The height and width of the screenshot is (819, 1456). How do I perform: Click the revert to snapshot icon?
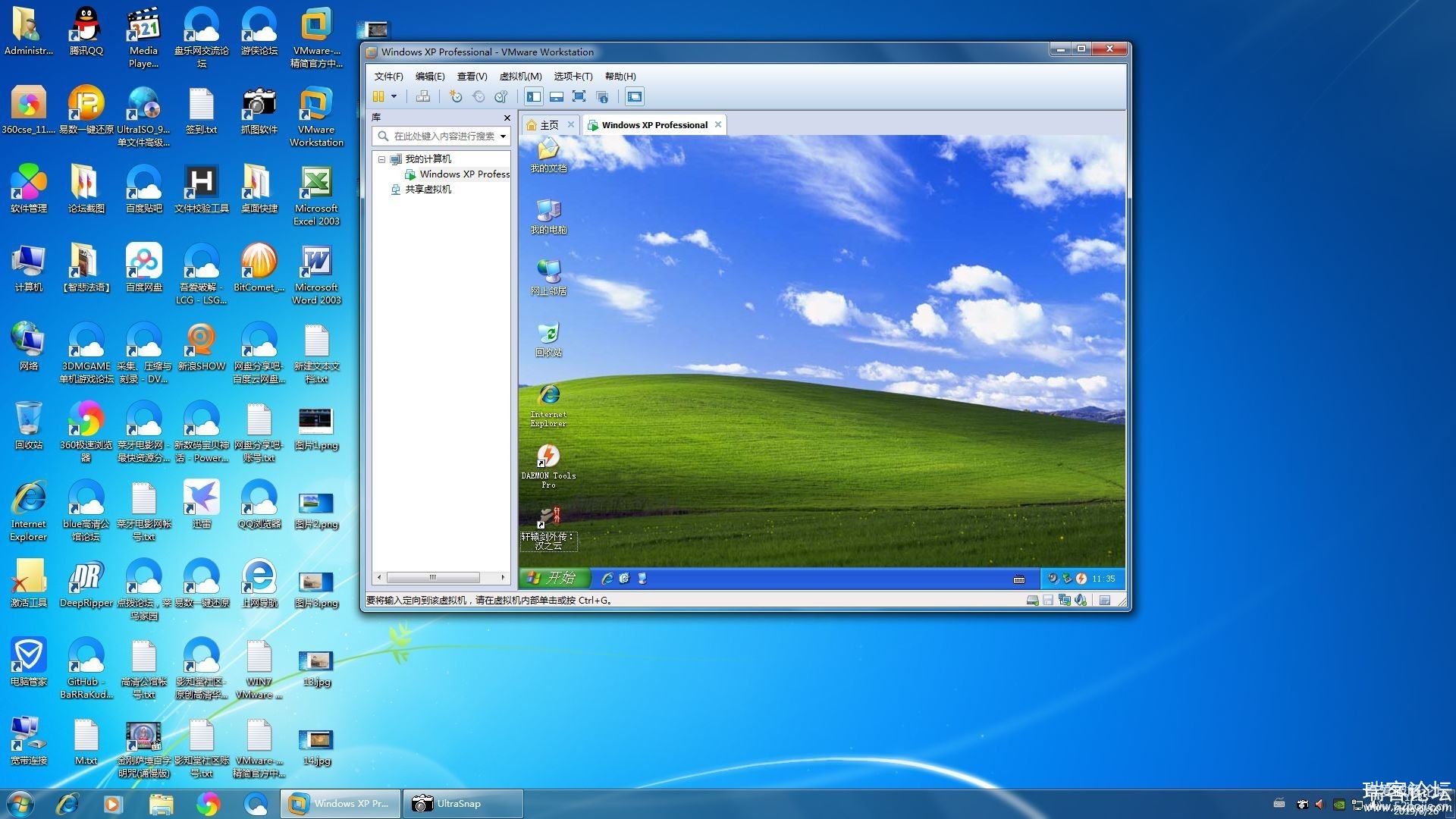(x=478, y=96)
